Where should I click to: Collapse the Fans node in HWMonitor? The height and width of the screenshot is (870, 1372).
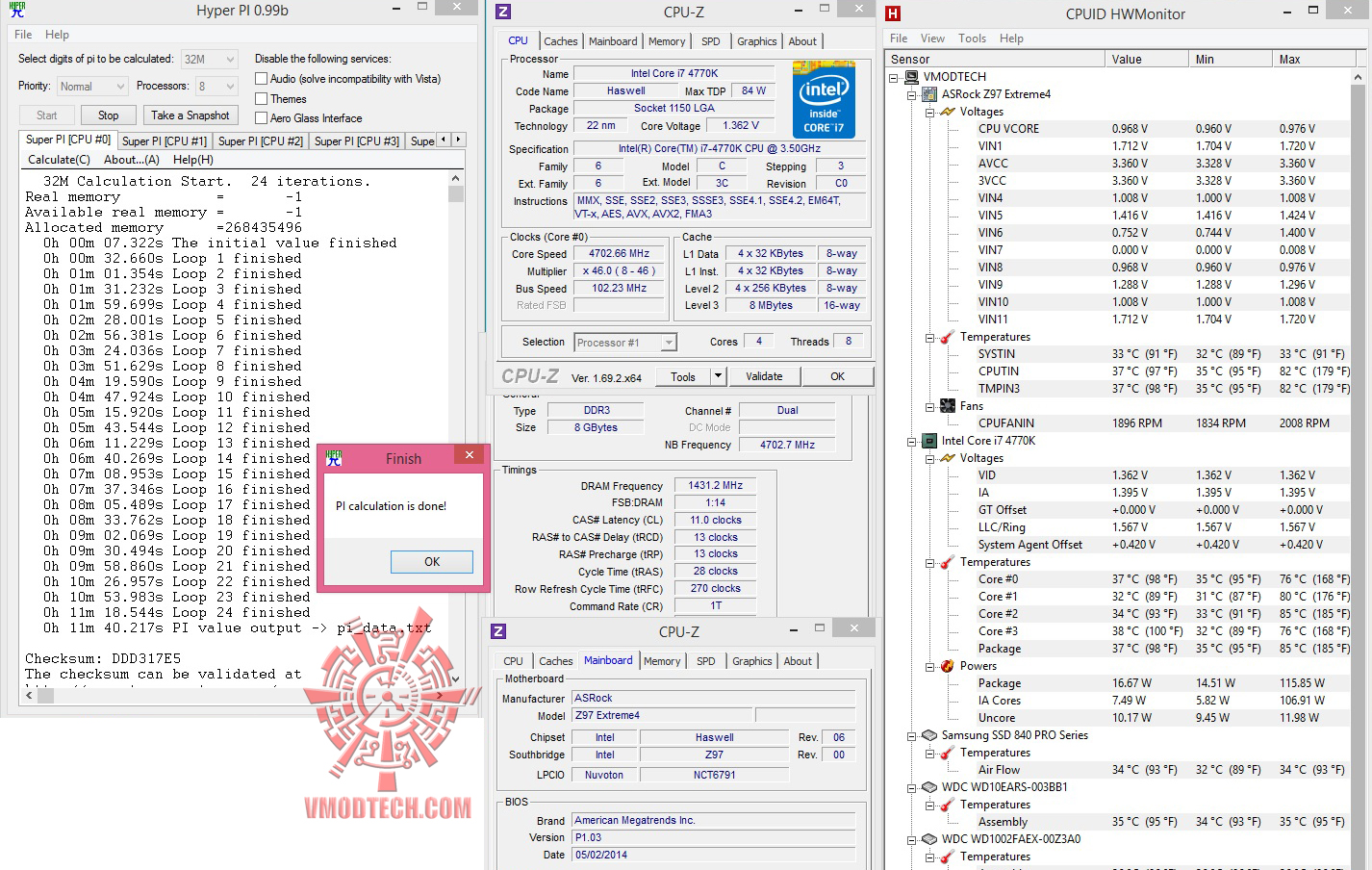(x=930, y=406)
